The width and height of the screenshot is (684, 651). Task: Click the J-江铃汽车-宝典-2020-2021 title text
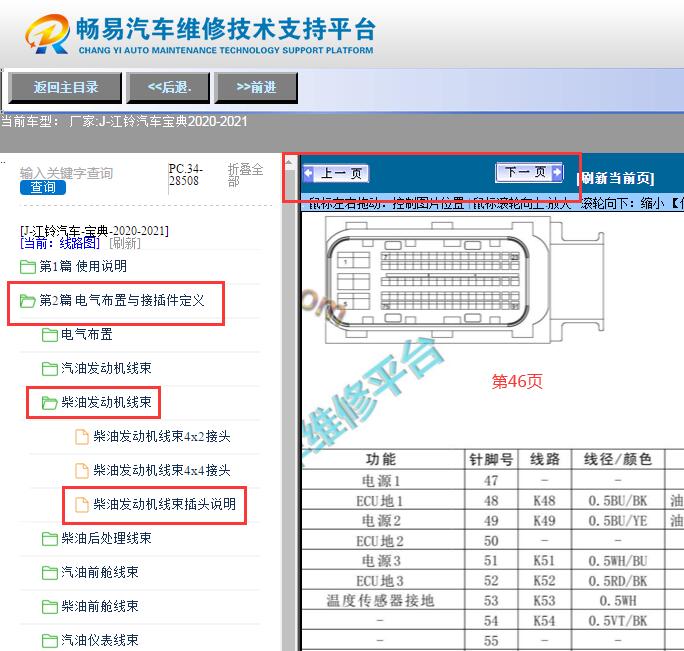(94, 230)
